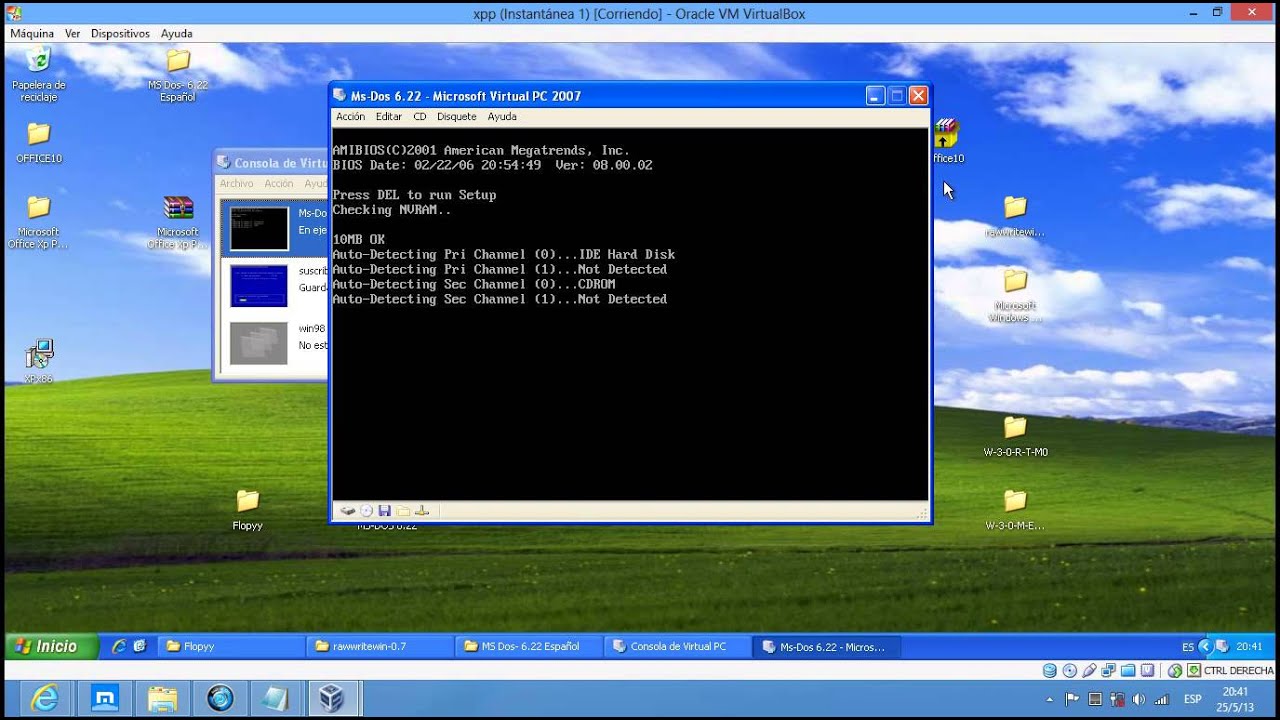Show hidden Windows 8 tray icons

(x=1049, y=699)
